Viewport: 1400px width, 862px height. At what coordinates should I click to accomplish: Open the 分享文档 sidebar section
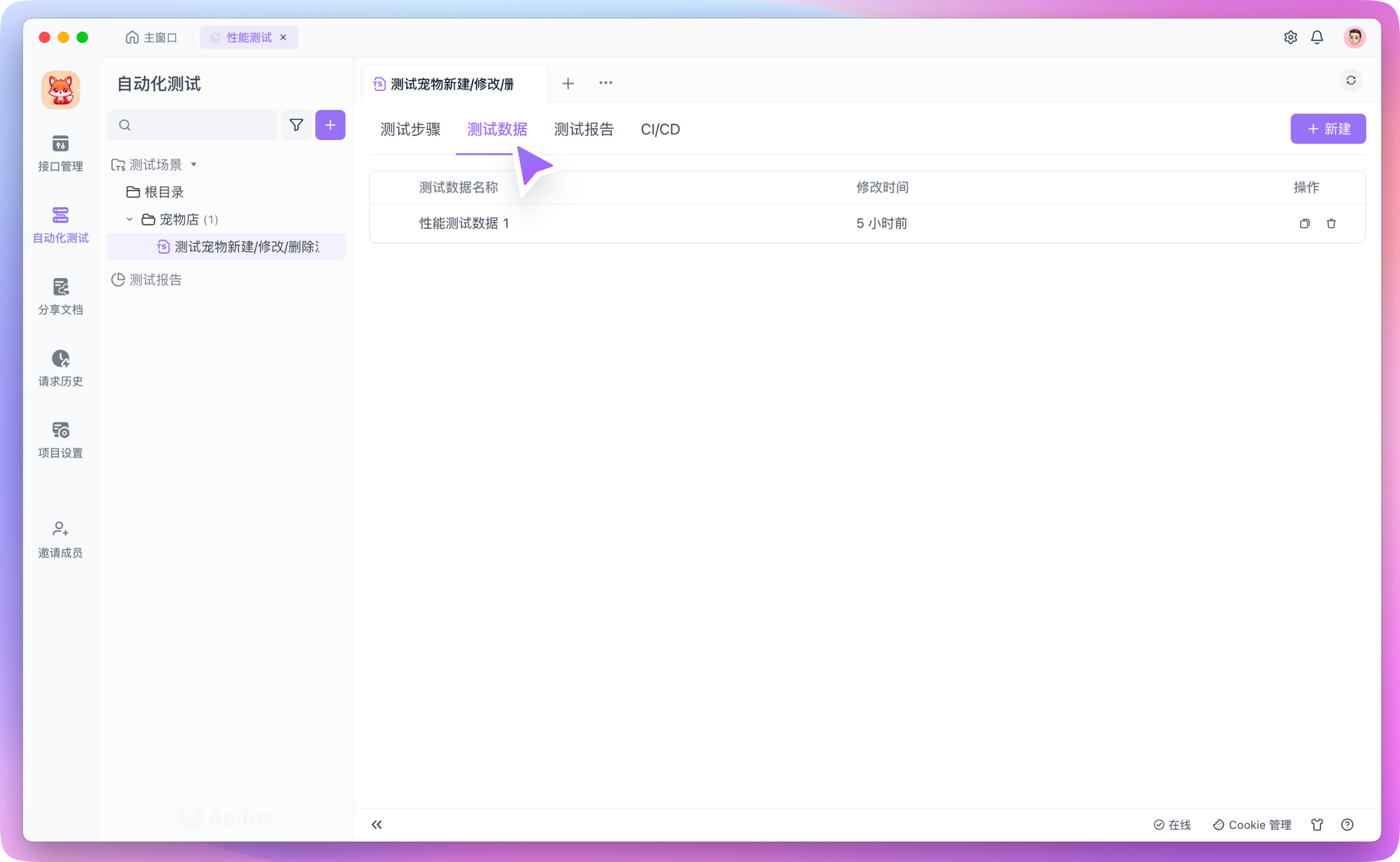(60, 297)
